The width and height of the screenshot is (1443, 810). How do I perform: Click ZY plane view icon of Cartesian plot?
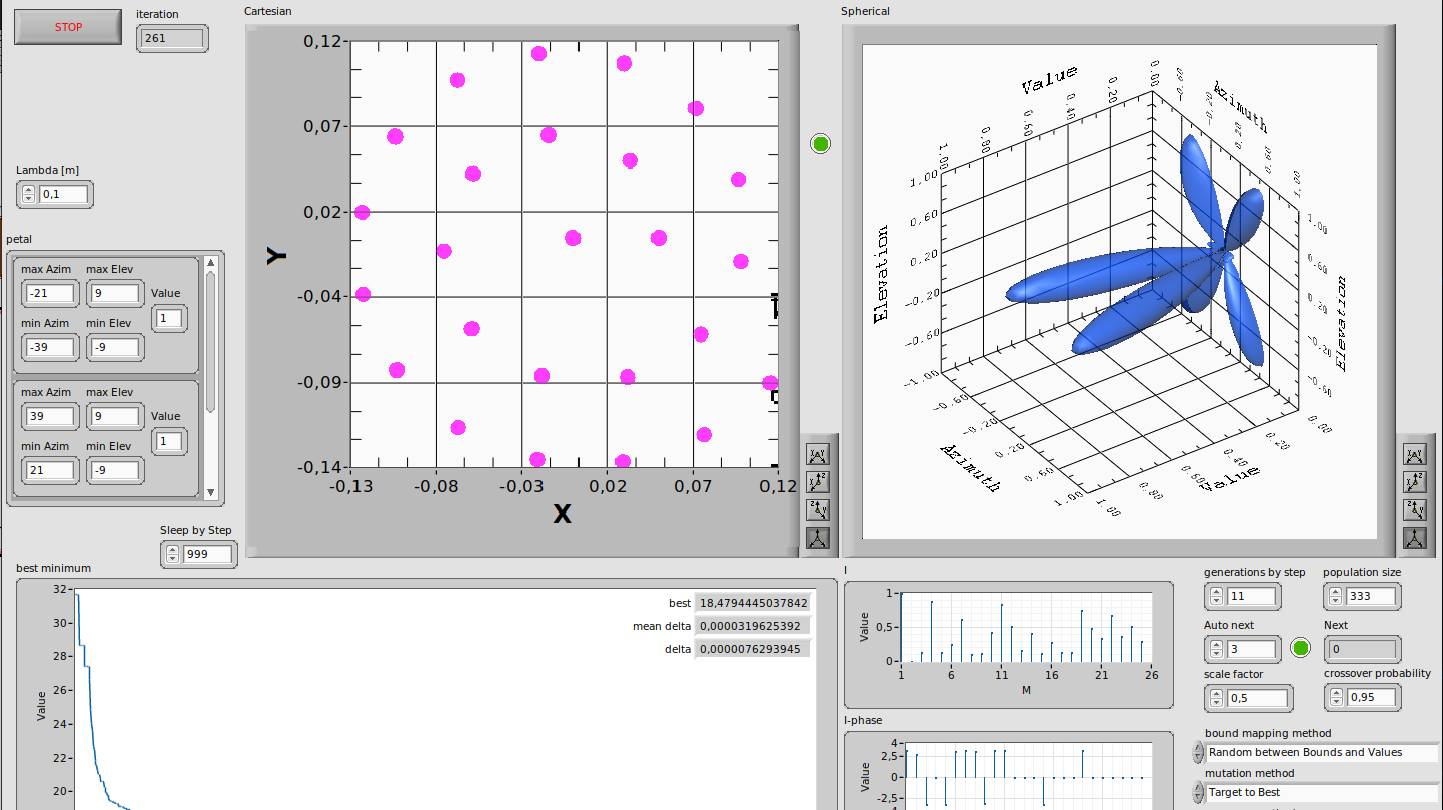coord(817,510)
